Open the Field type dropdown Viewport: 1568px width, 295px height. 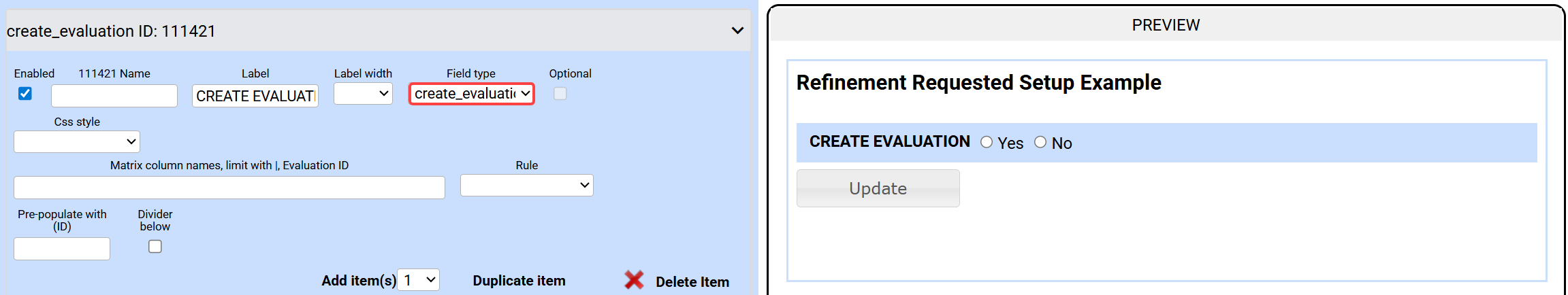[471, 94]
